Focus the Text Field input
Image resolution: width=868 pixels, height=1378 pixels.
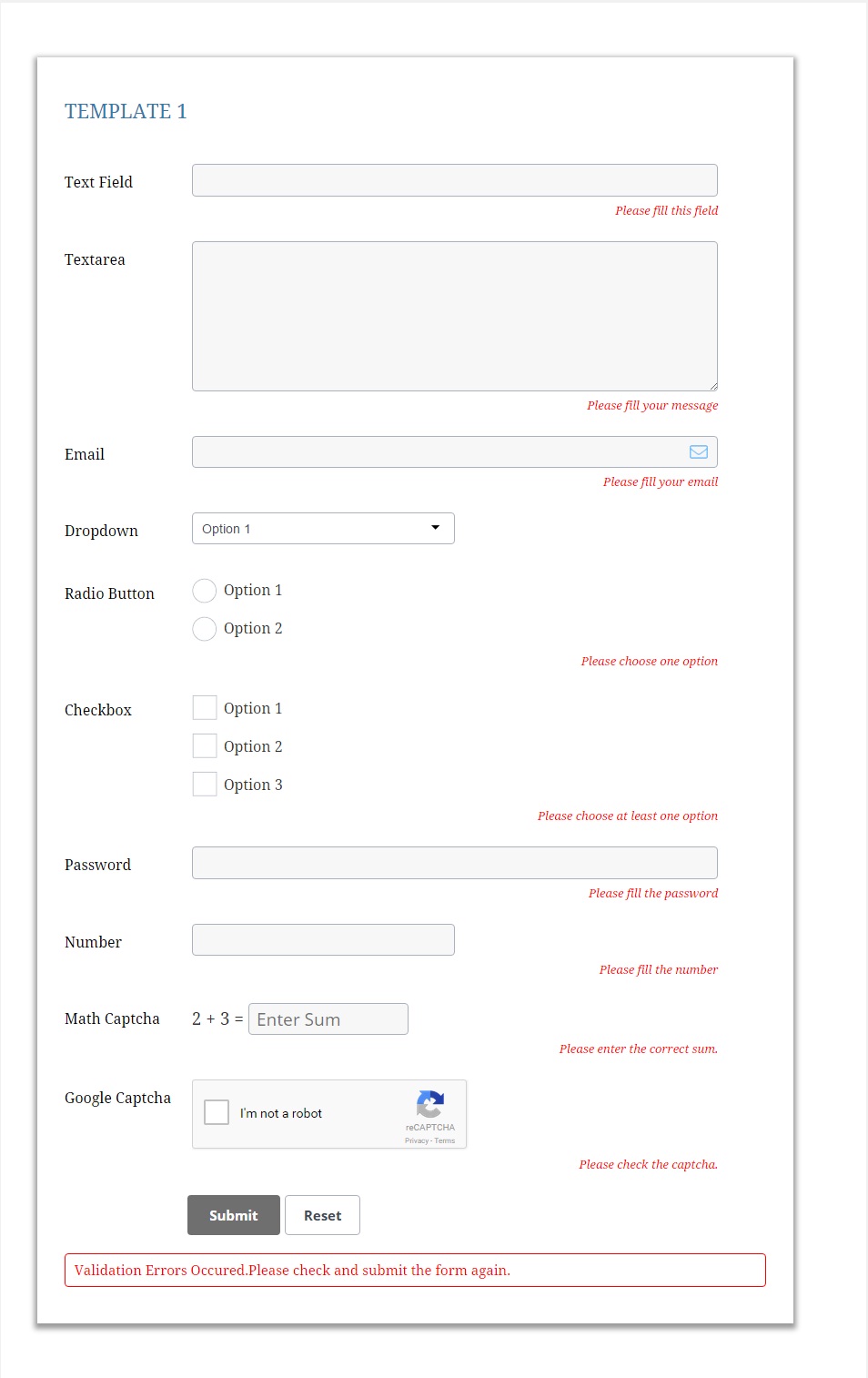pyautogui.click(x=455, y=180)
